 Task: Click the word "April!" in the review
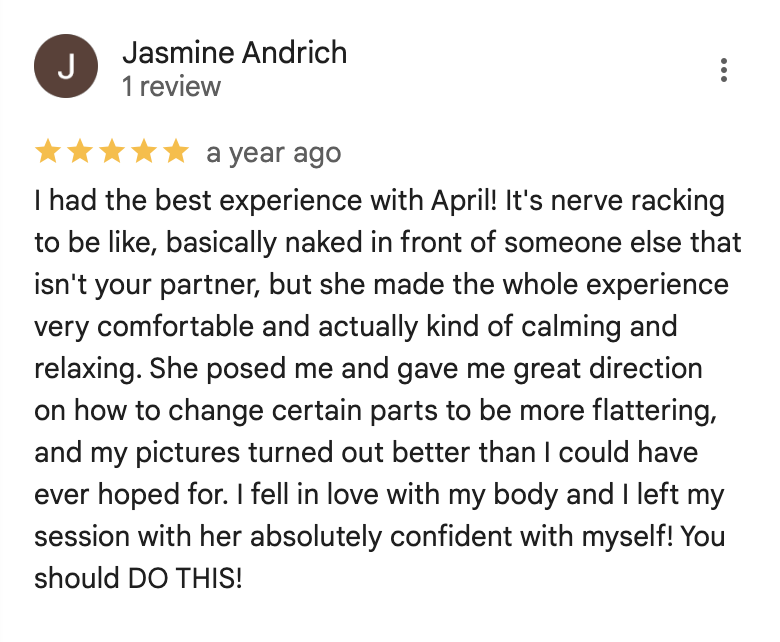pyautogui.click(x=464, y=202)
